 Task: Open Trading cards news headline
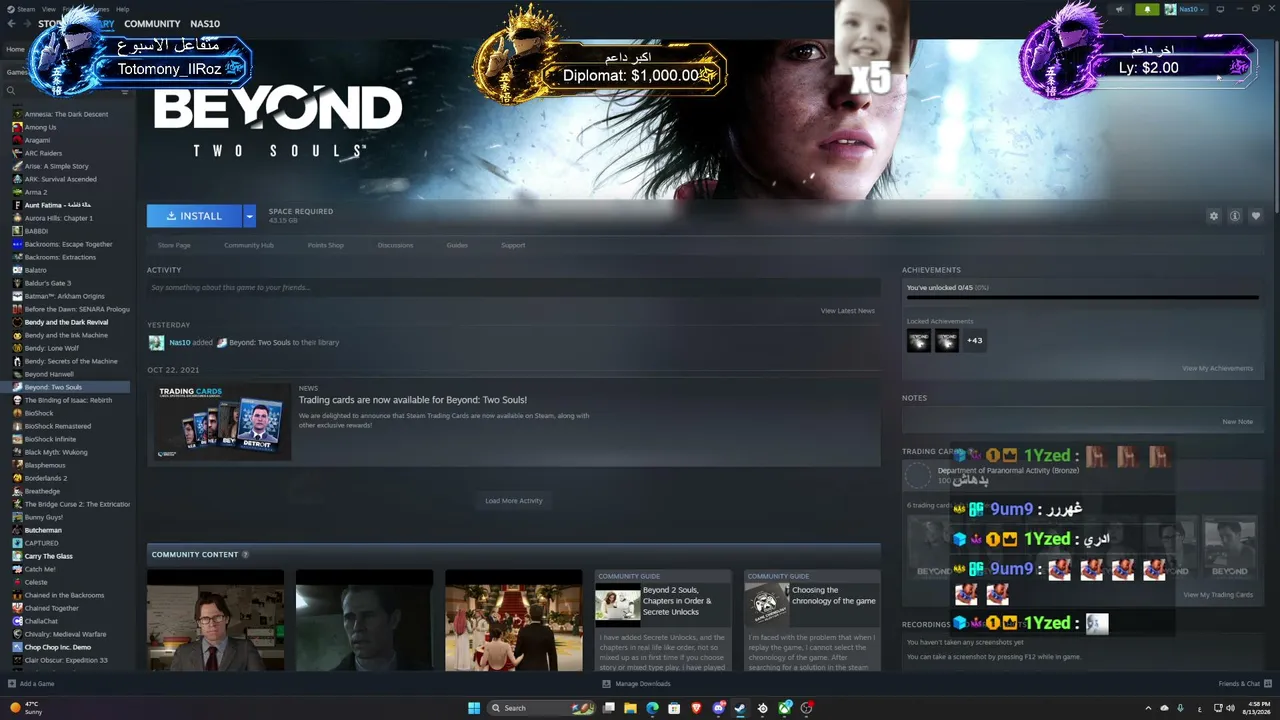413,400
